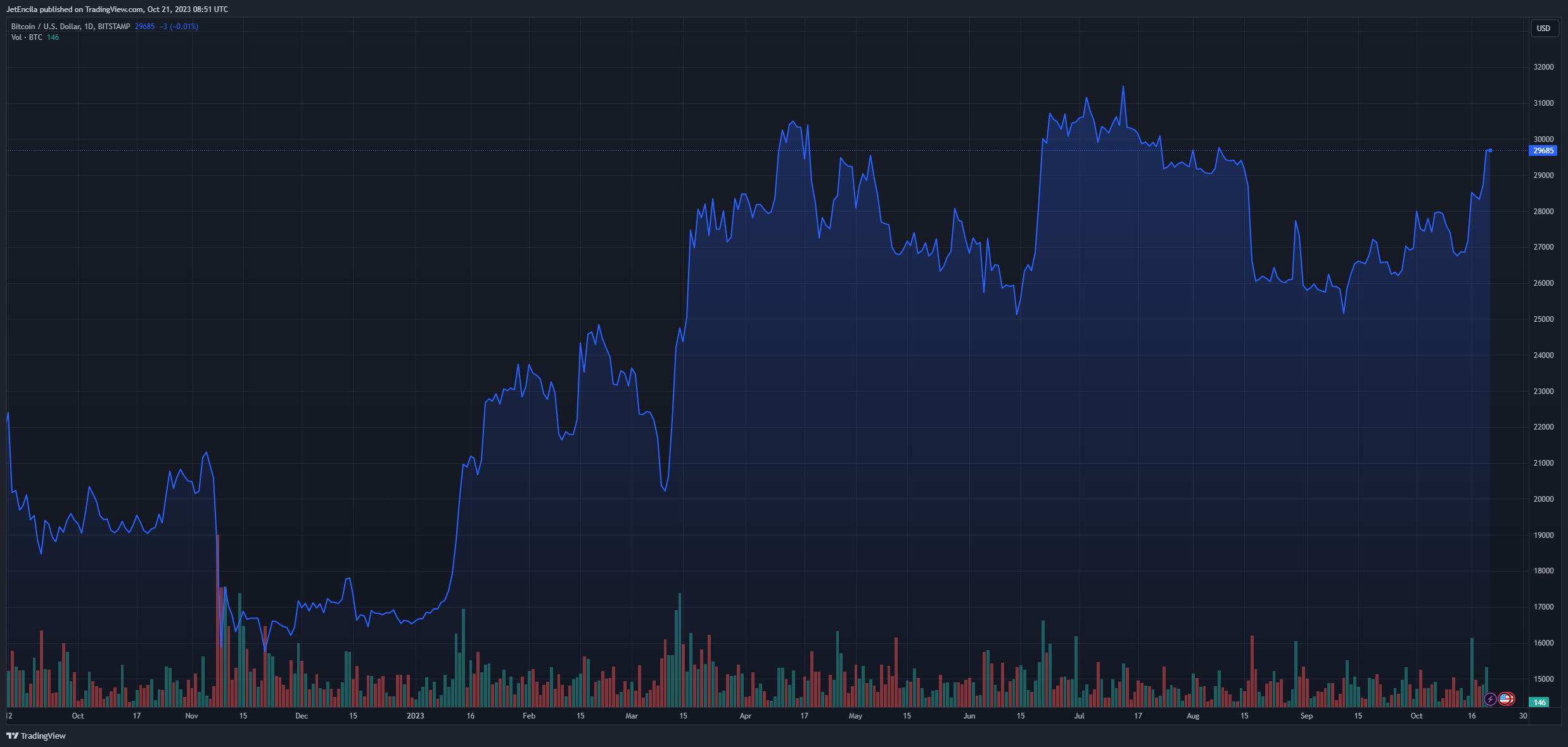
Task: Click the Sep label on the time axis
Action: [1306, 716]
